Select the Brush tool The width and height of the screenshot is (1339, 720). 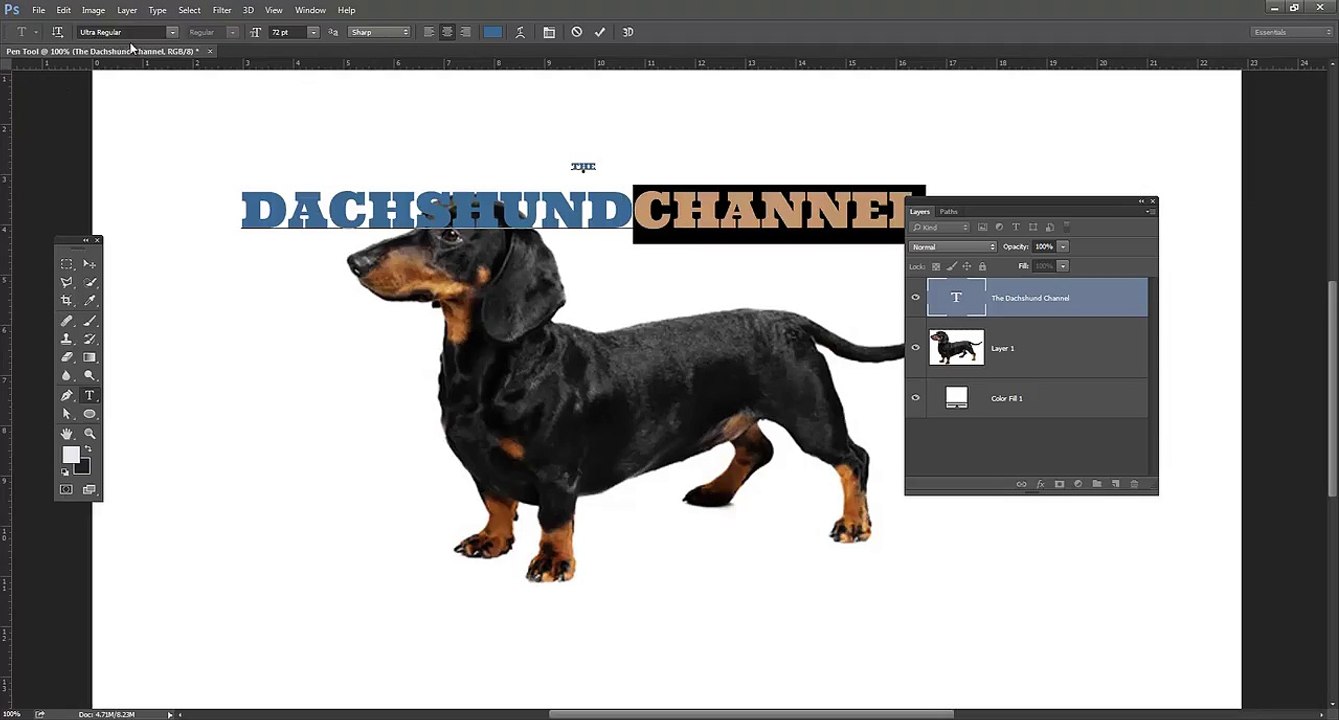(90, 321)
